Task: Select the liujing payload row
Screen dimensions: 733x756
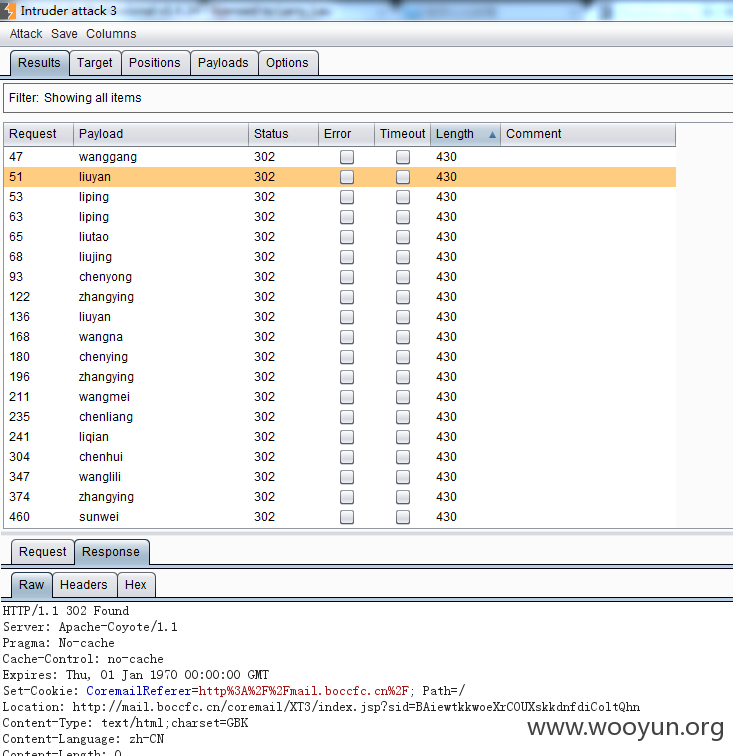Action: point(340,257)
